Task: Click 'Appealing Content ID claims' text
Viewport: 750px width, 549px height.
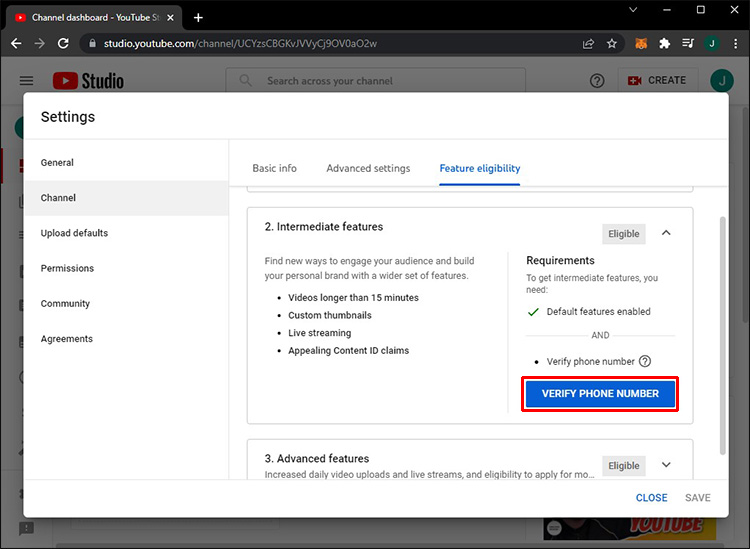Action: 348,351
